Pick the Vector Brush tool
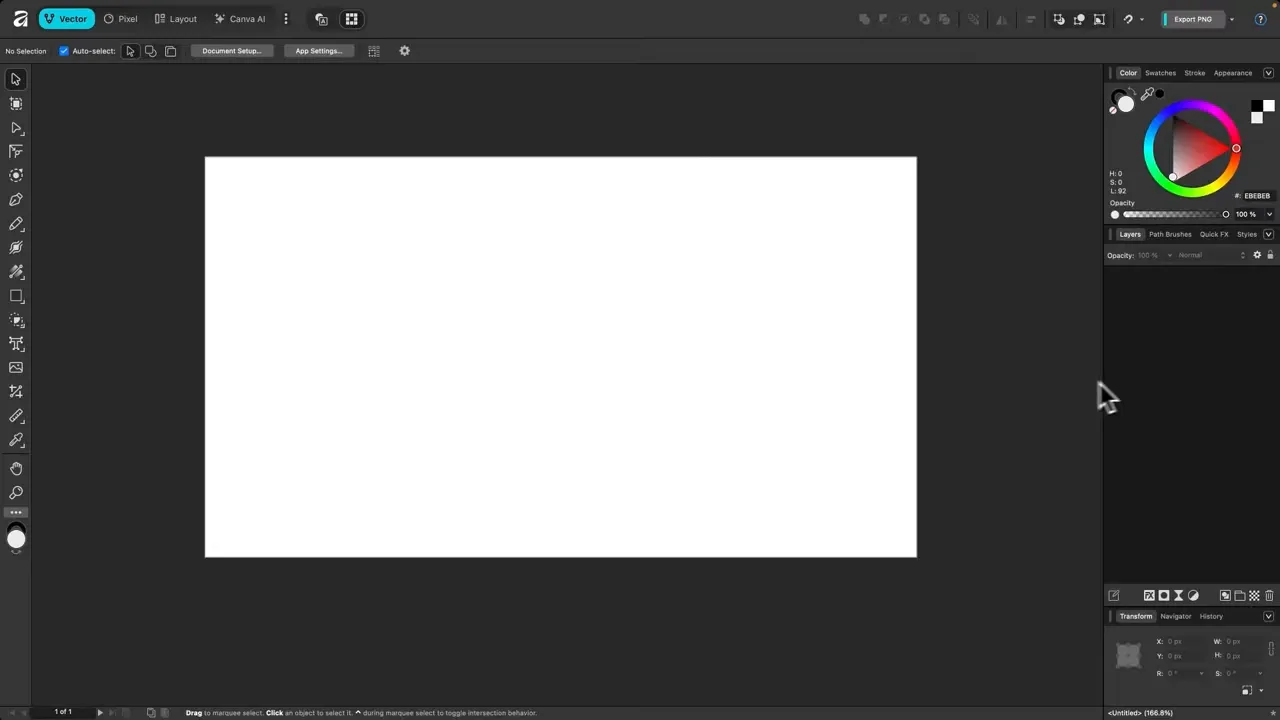Viewport: 1280px width, 720px height. pos(16,247)
